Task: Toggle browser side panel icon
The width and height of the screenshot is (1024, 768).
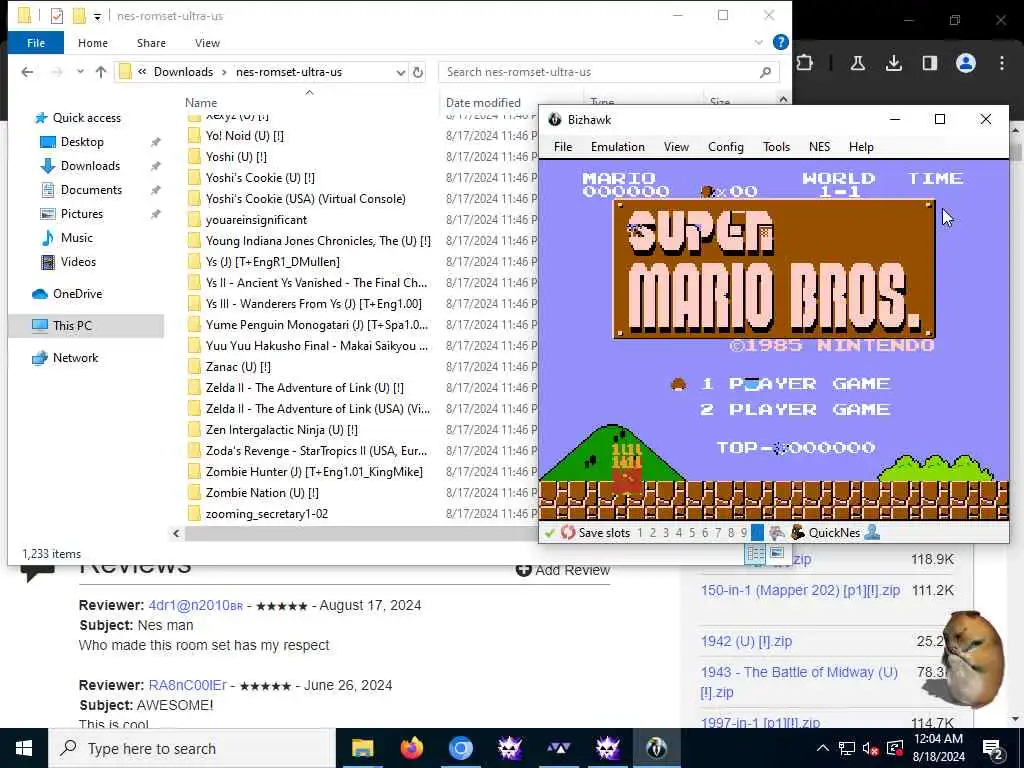Action: point(929,63)
